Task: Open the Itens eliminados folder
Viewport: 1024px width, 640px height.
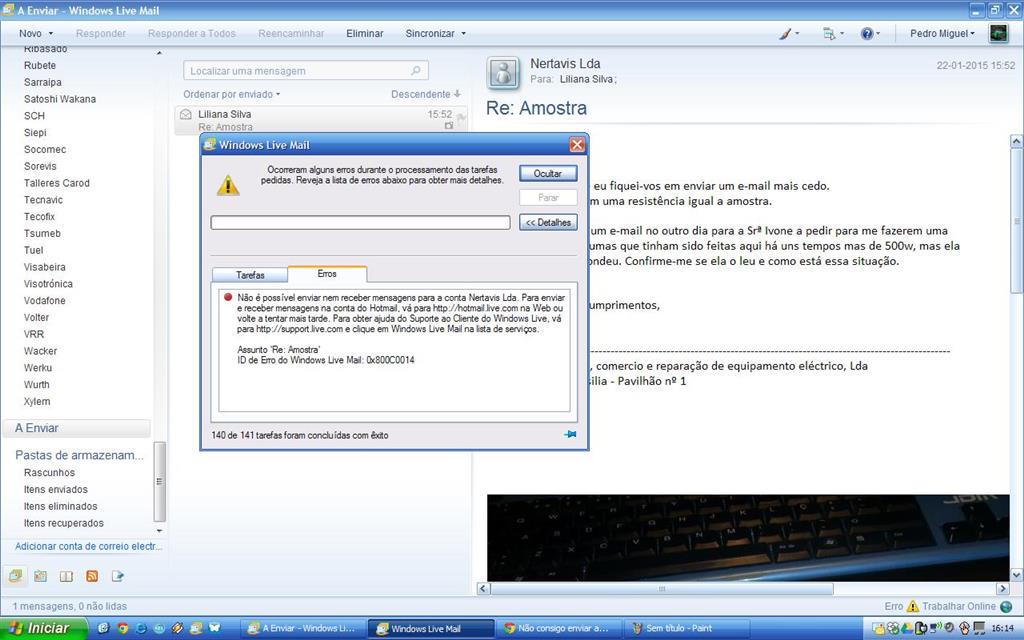Action: click(x=60, y=506)
